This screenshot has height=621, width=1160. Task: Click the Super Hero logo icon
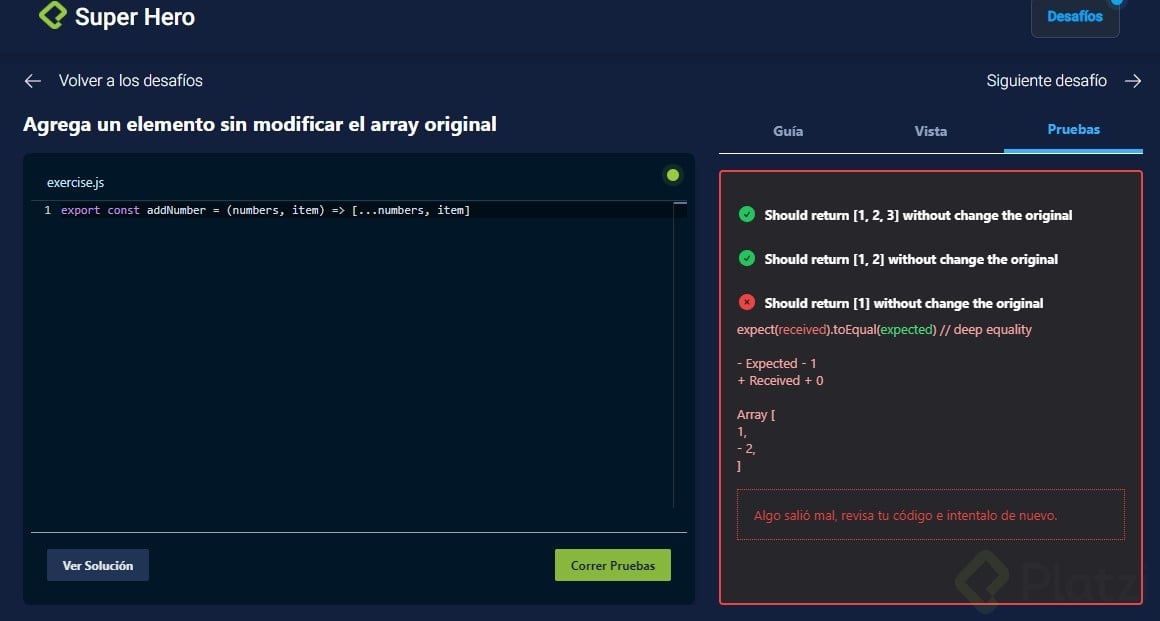tap(52, 16)
